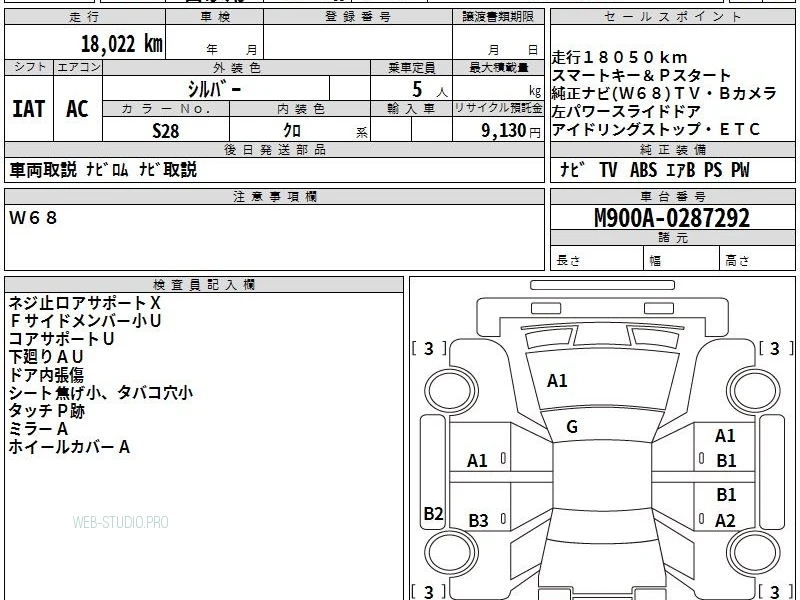800x600 pixels.
Task: Click the 純正ナビ(W68)TV・Bカメラ line
Action: coord(664,93)
